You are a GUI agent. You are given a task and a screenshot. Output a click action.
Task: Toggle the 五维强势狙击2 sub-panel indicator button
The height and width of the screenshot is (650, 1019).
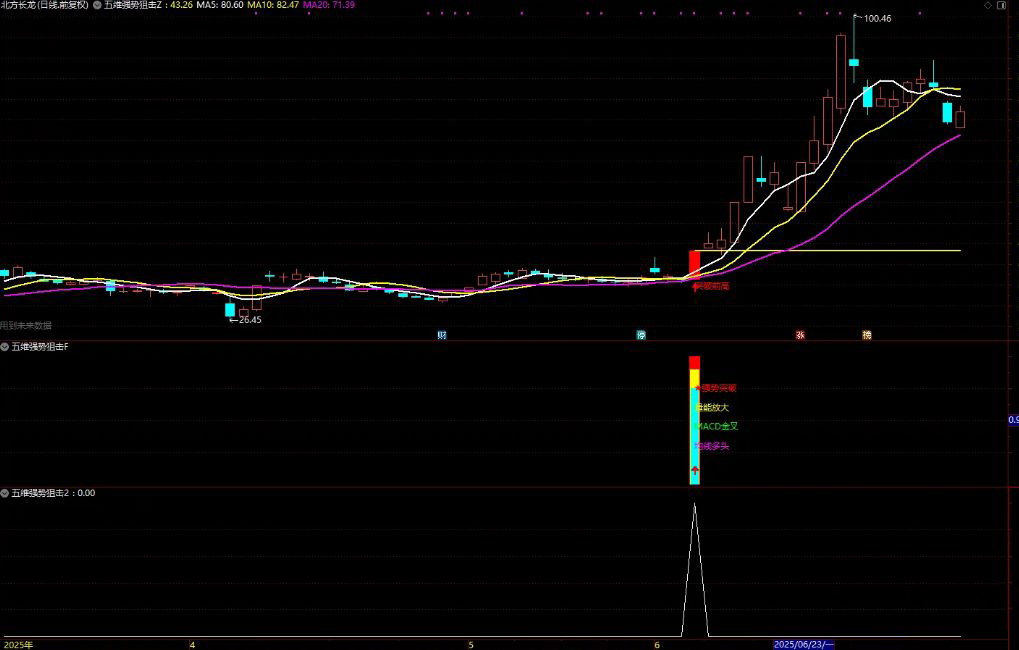click(x=5, y=493)
